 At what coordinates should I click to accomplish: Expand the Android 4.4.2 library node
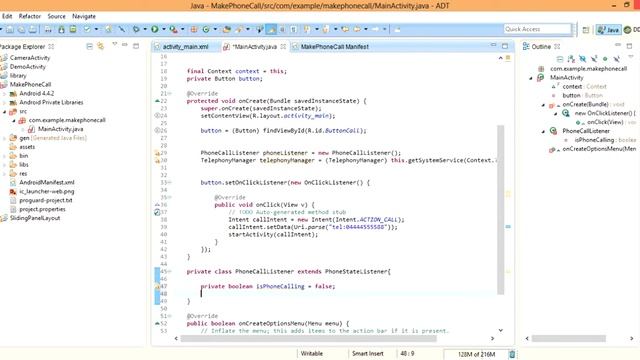click(x=5, y=93)
